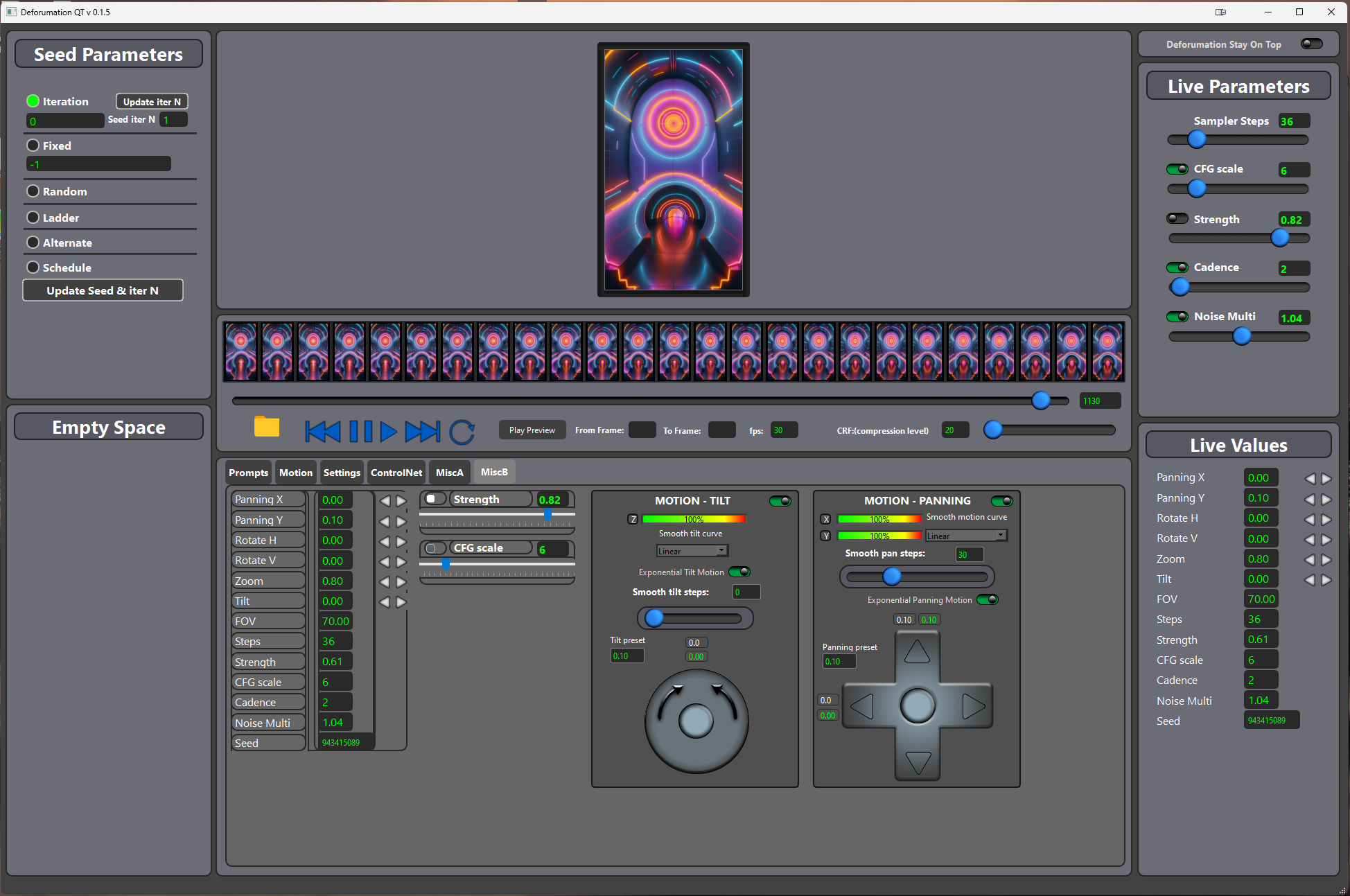This screenshot has height=896, width=1350.
Task: Click the circular refresh arrow icon
Action: [x=462, y=432]
